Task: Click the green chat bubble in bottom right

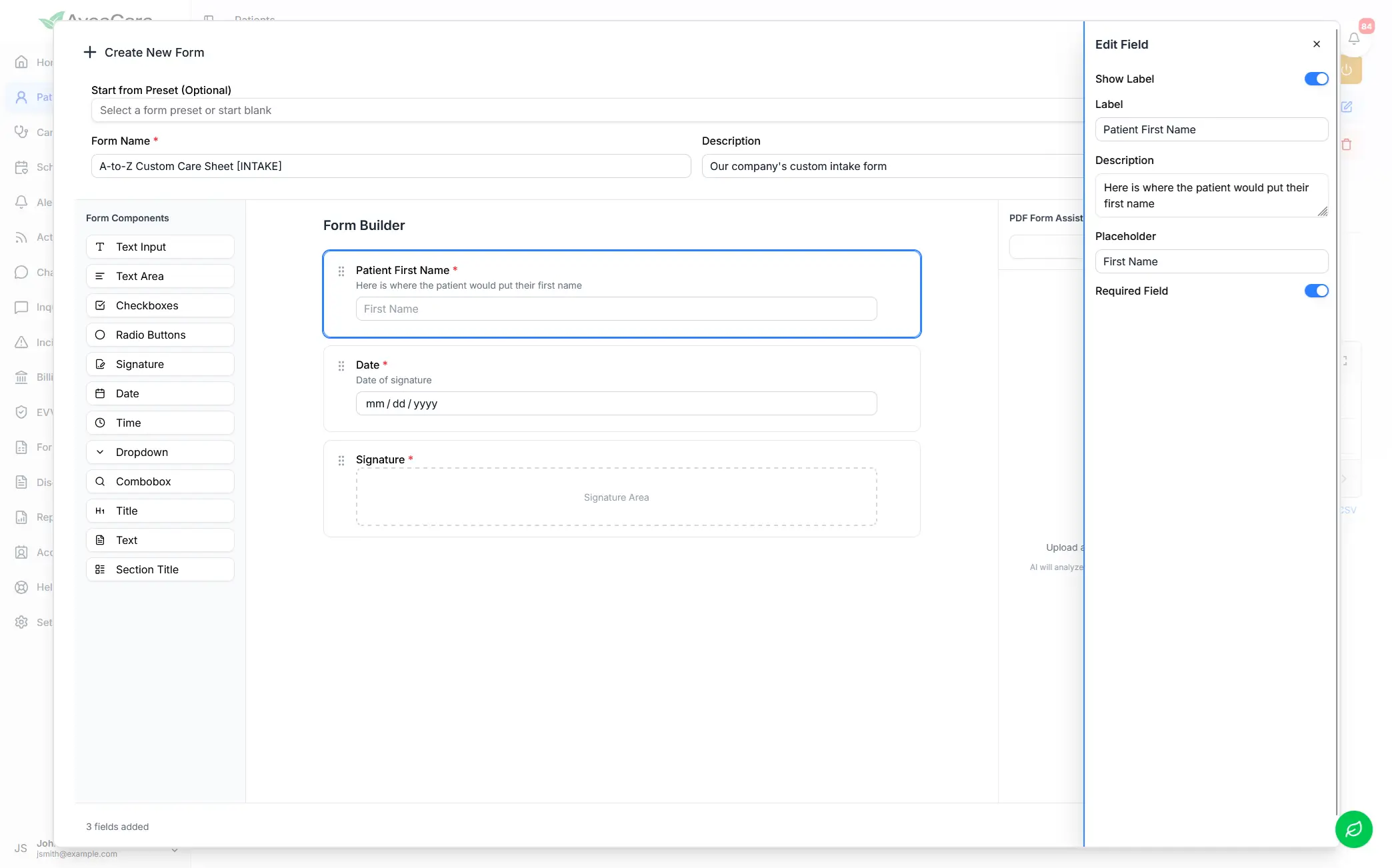Action: coord(1354,829)
